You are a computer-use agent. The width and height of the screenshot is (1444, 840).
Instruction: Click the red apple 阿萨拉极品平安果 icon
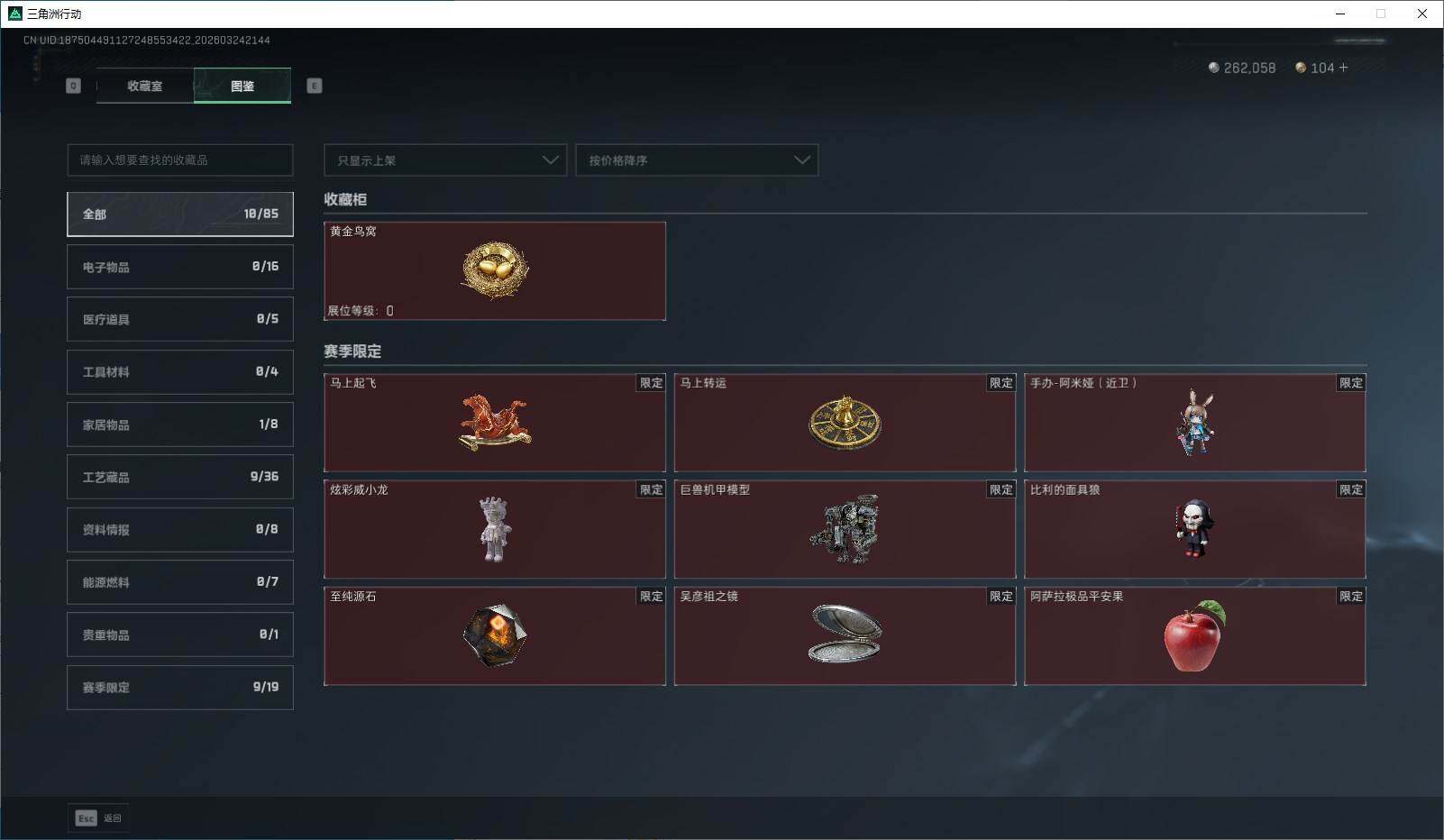pos(1195,635)
